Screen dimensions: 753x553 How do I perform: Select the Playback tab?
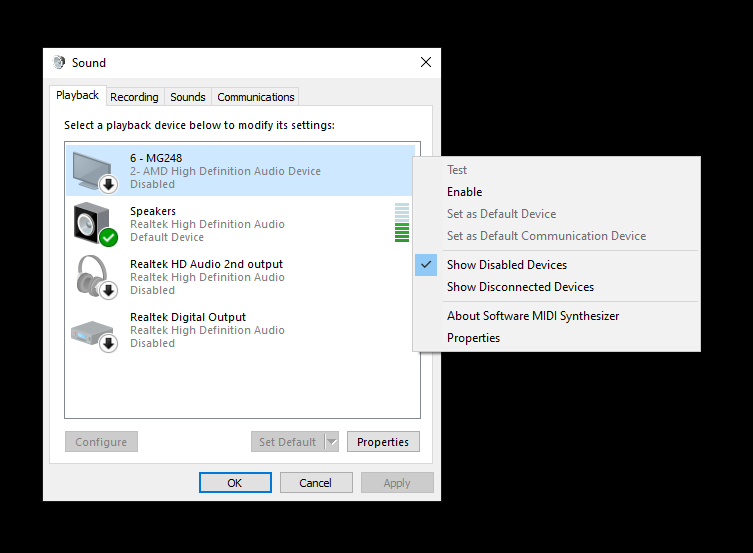click(x=77, y=95)
